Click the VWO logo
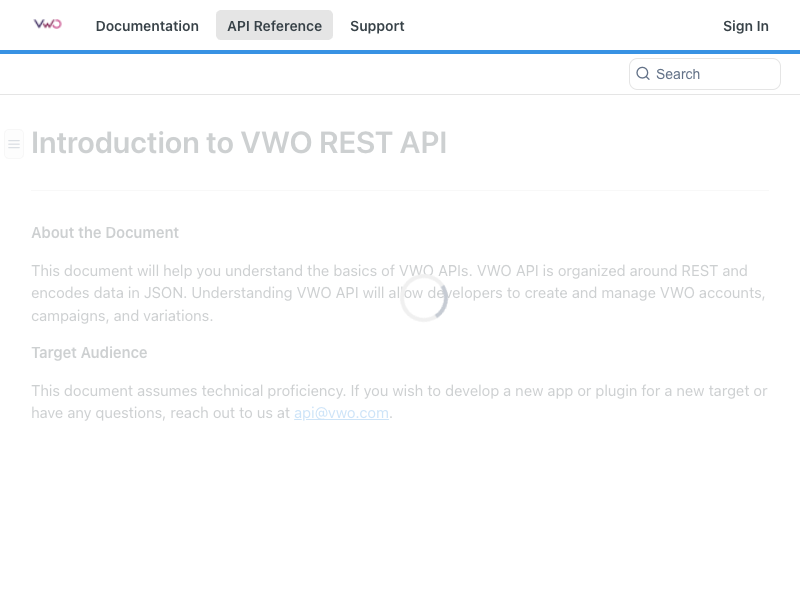The image size is (800, 600). [x=47, y=24]
